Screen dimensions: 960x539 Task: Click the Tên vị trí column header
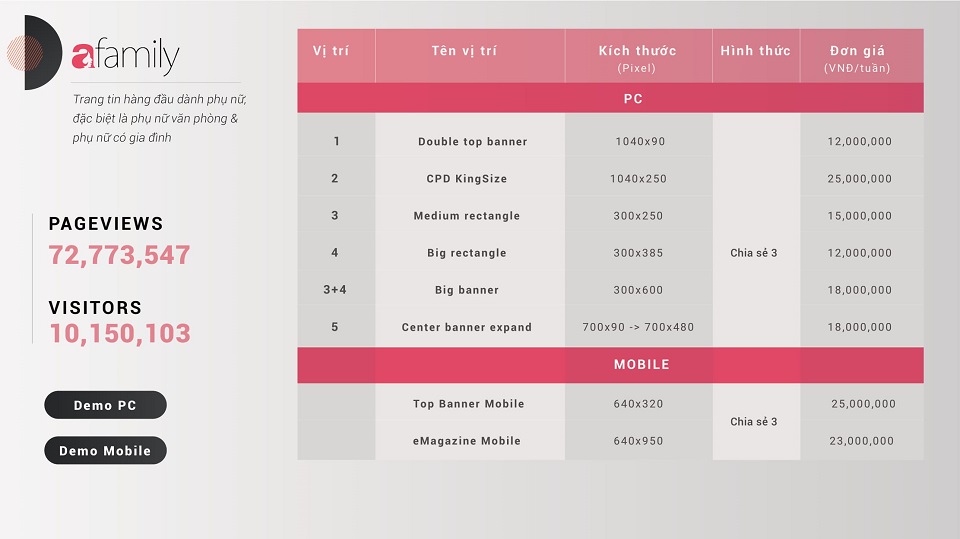point(464,51)
